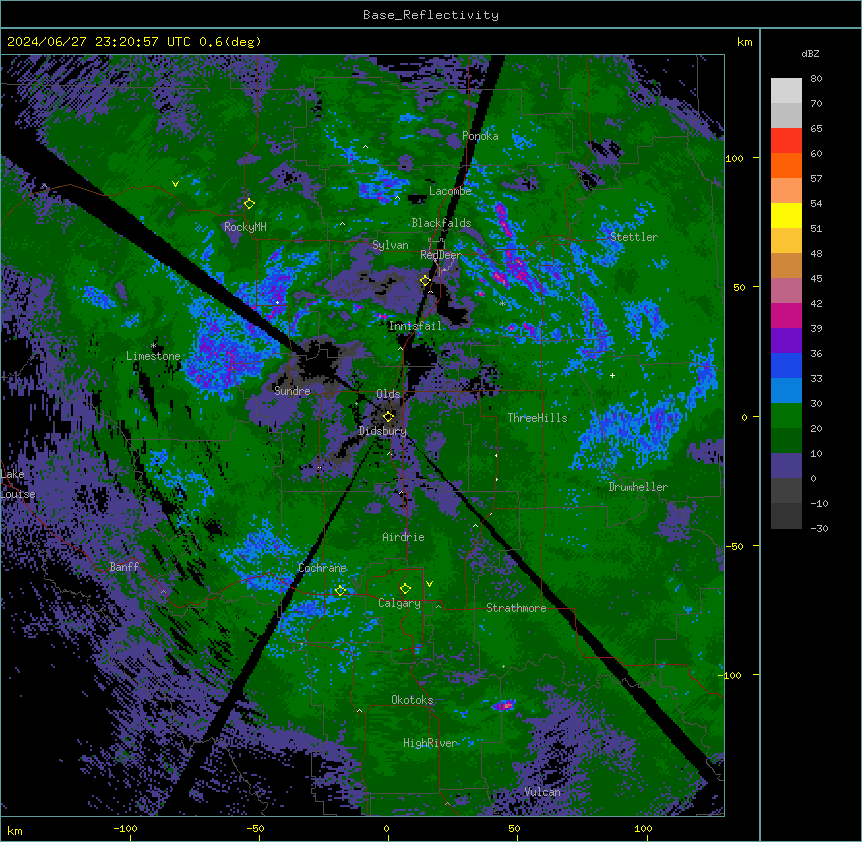This screenshot has height=842, width=862.
Task: Click the km unit label in the bottom-left corner
Action: pos(15,830)
